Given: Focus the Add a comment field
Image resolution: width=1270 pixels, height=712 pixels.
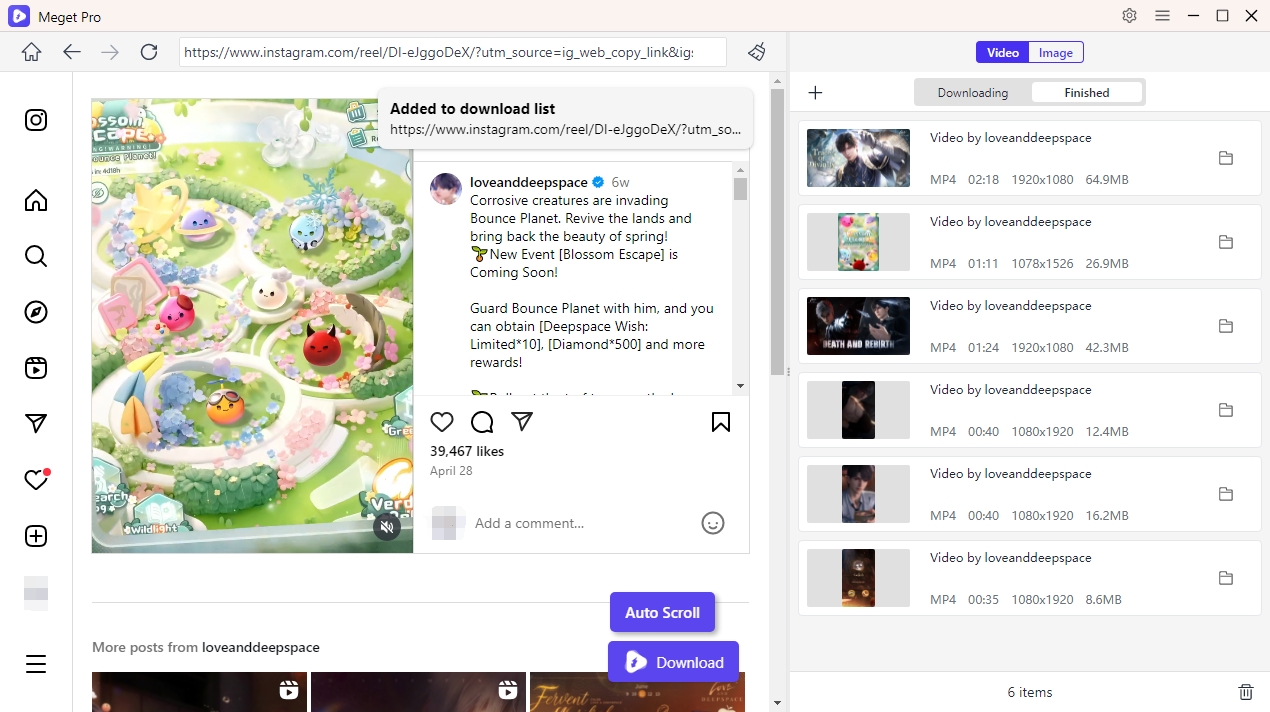Looking at the screenshot, I should click(582, 523).
